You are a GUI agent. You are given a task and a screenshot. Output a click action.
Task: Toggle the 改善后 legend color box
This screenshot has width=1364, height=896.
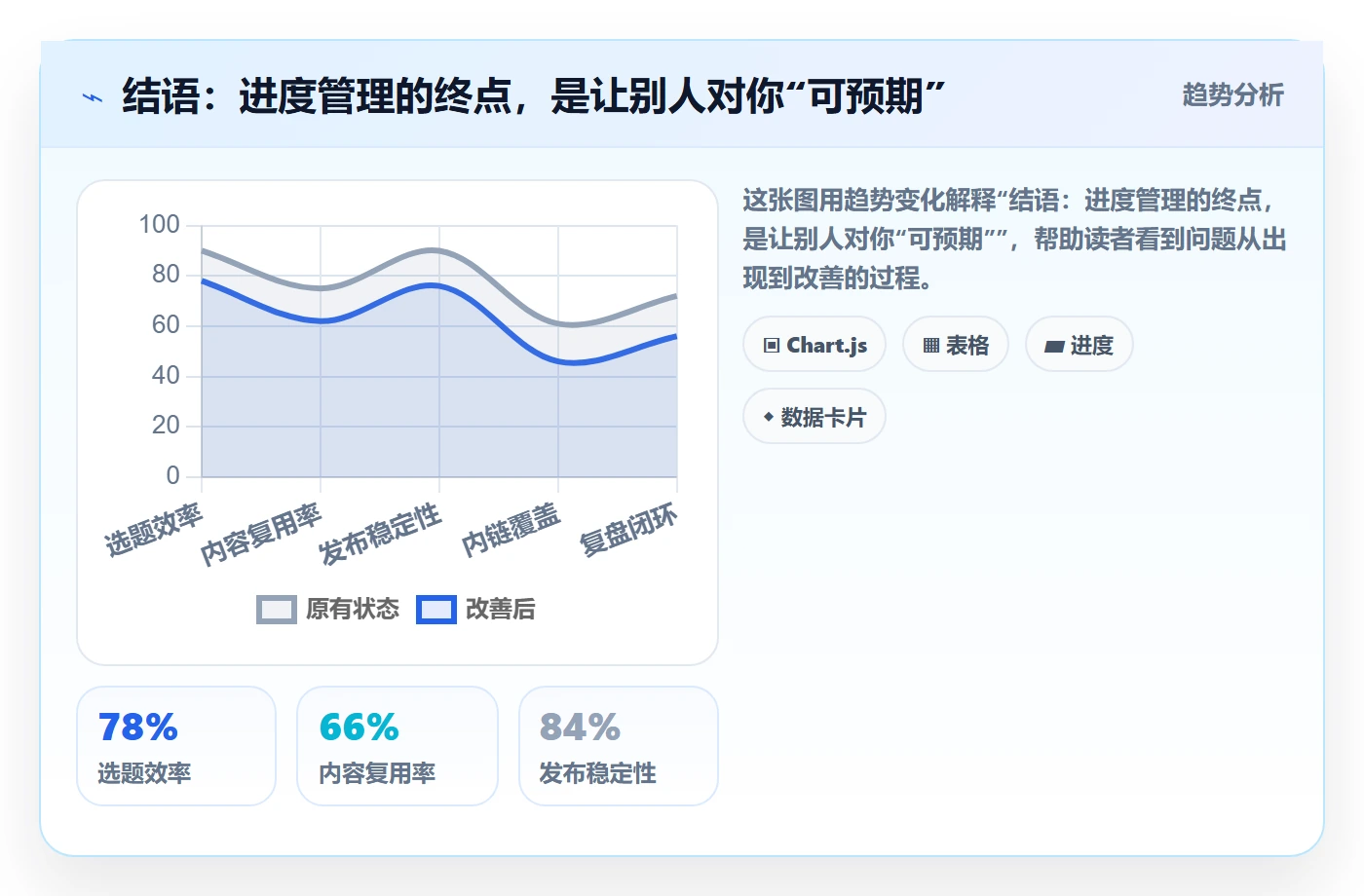[436, 610]
